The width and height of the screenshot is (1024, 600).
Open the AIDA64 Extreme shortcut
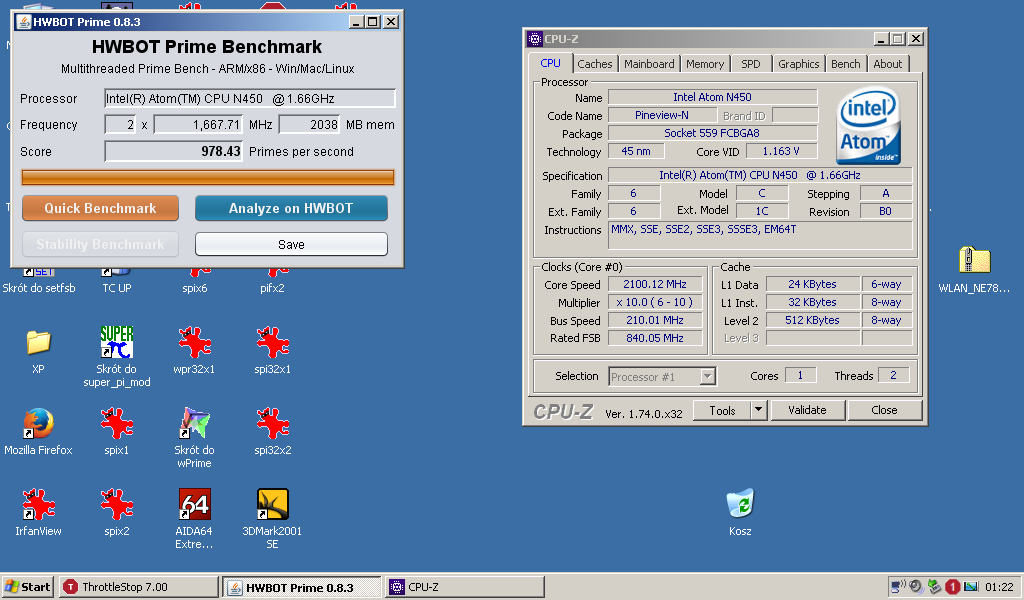click(194, 504)
